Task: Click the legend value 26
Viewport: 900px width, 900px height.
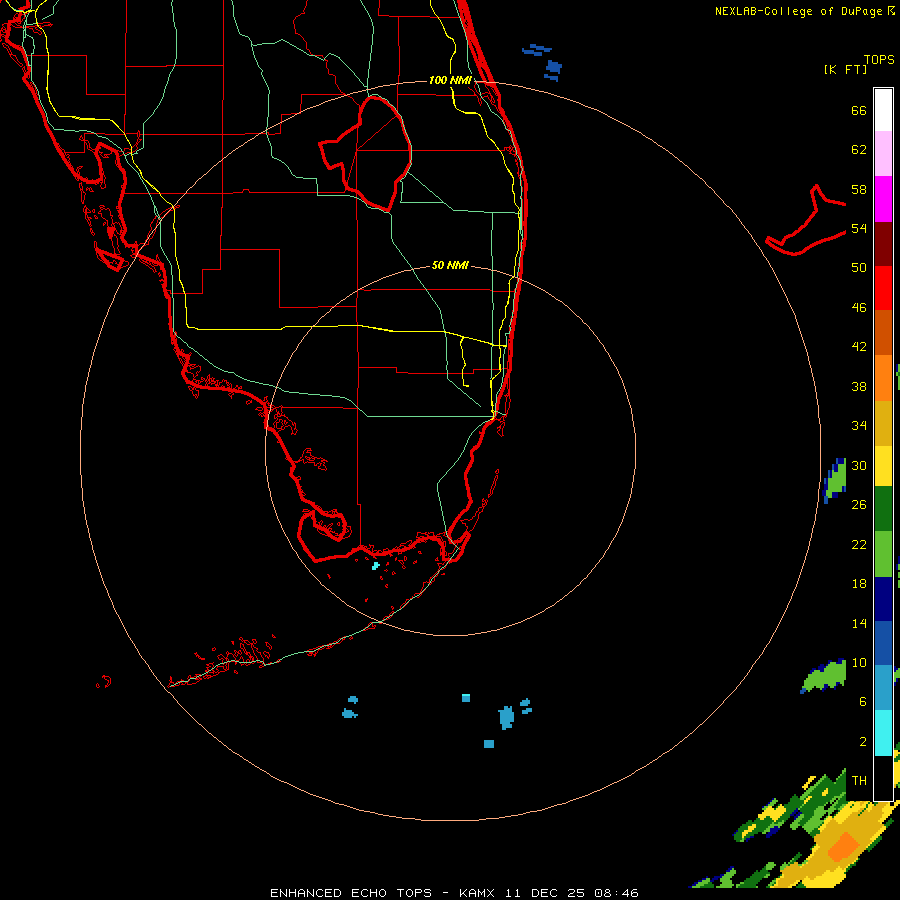Action: [x=859, y=505]
